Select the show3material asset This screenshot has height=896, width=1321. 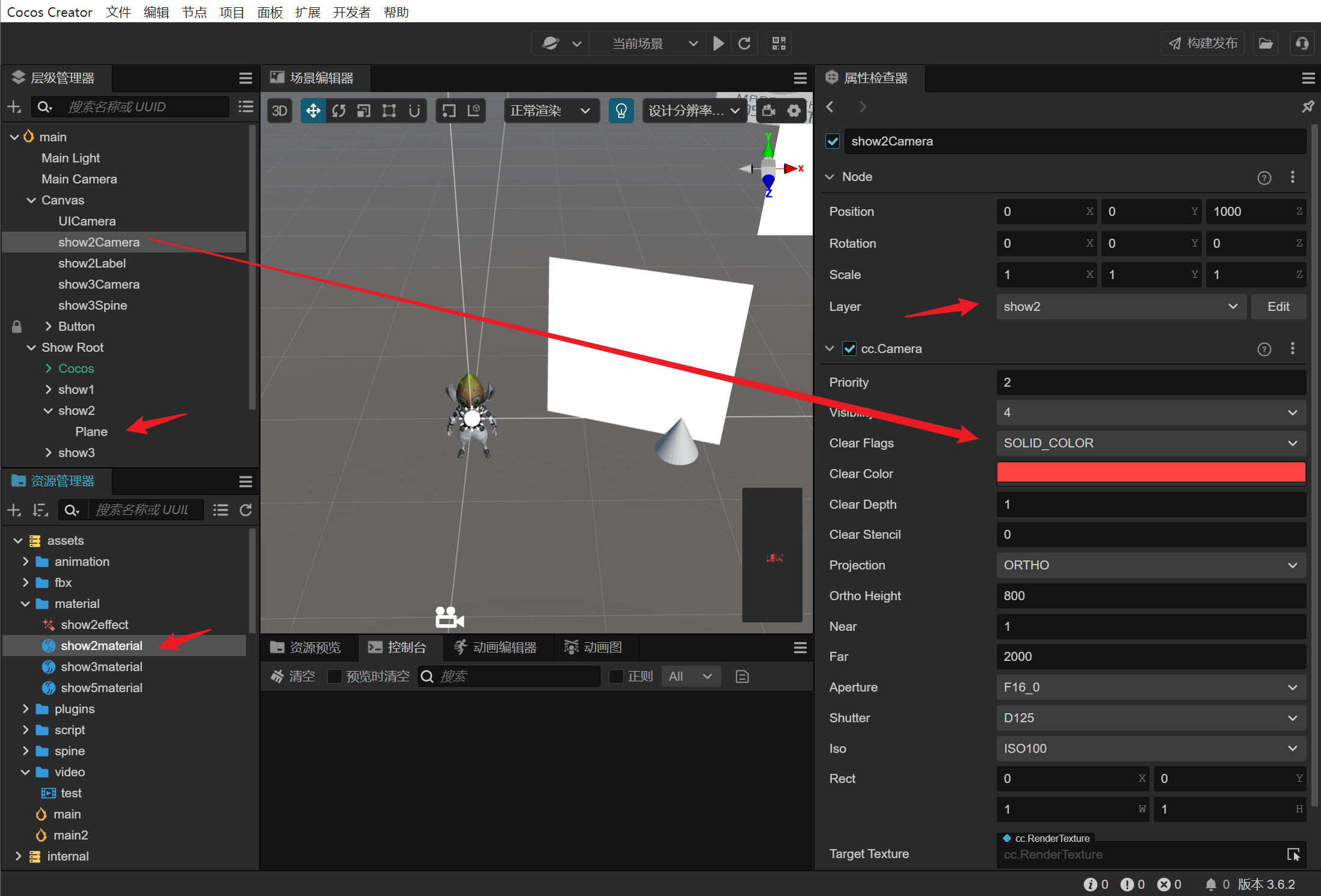point(102,667)
